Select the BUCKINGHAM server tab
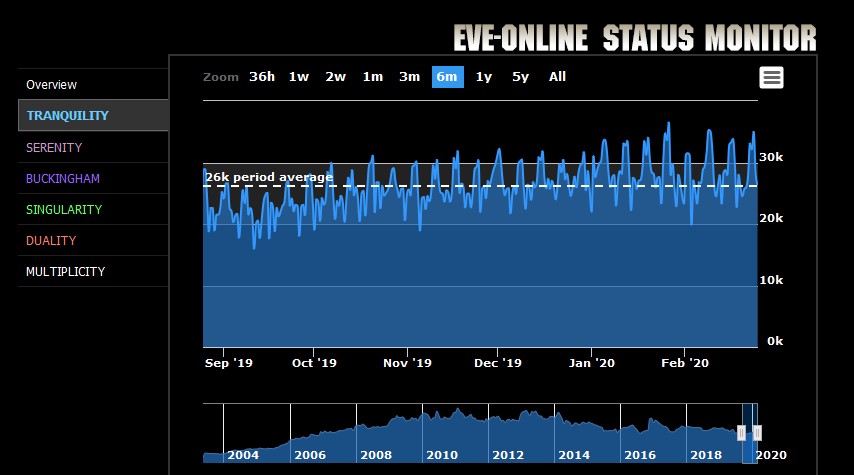Viewport: 854px width, 475px height. click(x=93, y=178)
